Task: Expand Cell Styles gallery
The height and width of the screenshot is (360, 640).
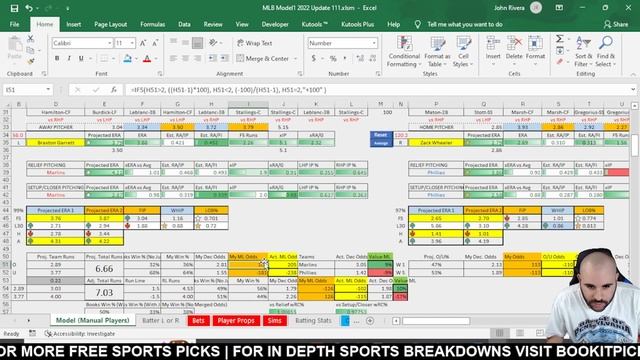Action: 463,52
